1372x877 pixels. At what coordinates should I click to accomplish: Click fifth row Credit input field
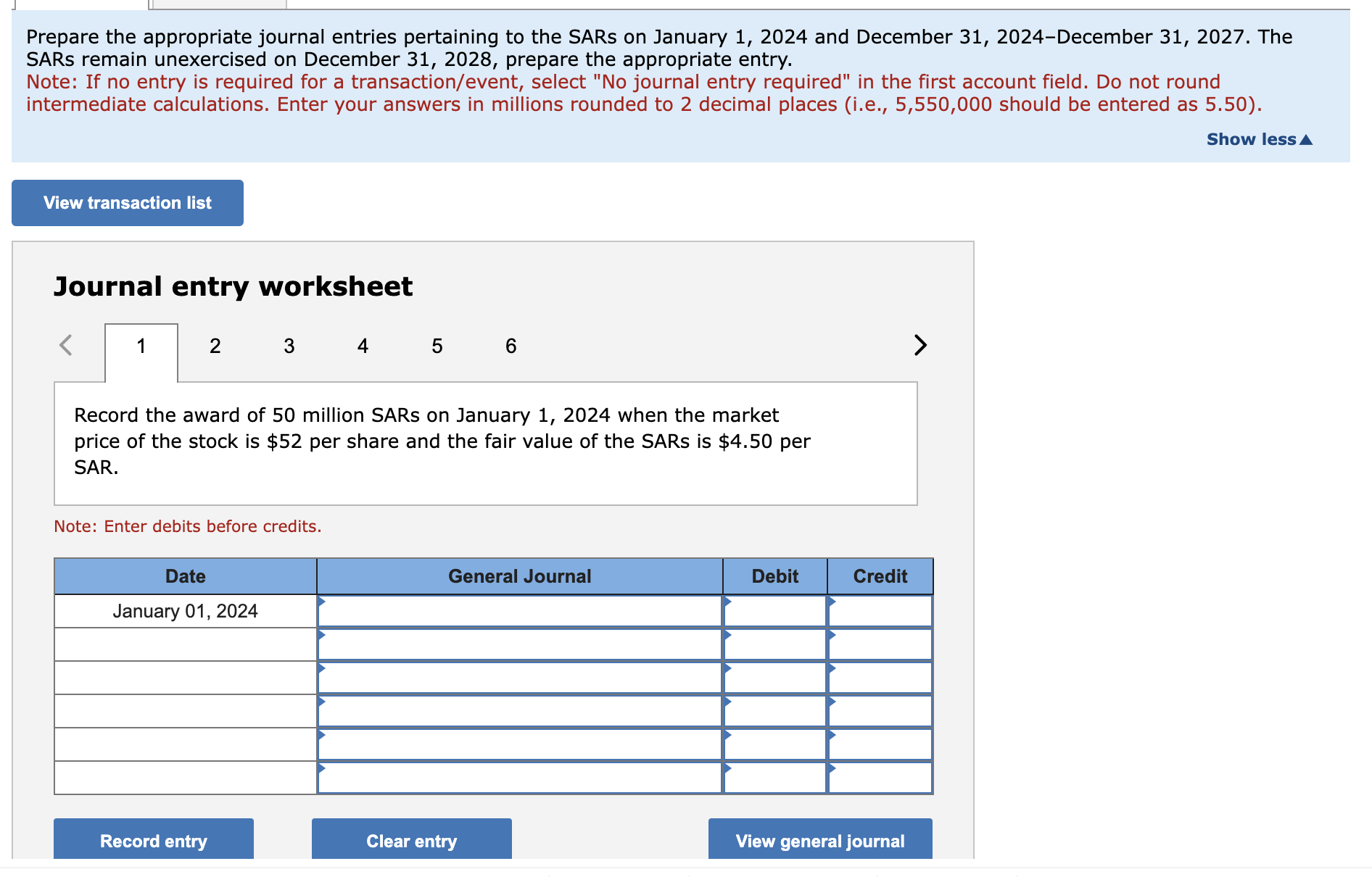pyautogui.click(x=880, y=744)
